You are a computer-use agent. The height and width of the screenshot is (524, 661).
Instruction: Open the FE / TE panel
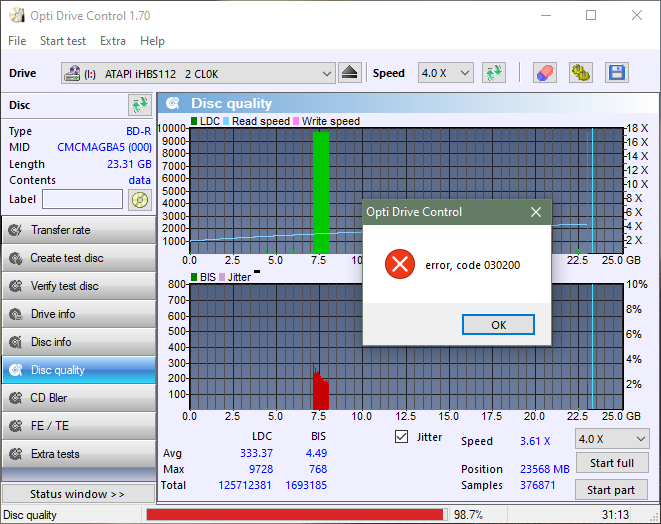click(x=79, y=426)
